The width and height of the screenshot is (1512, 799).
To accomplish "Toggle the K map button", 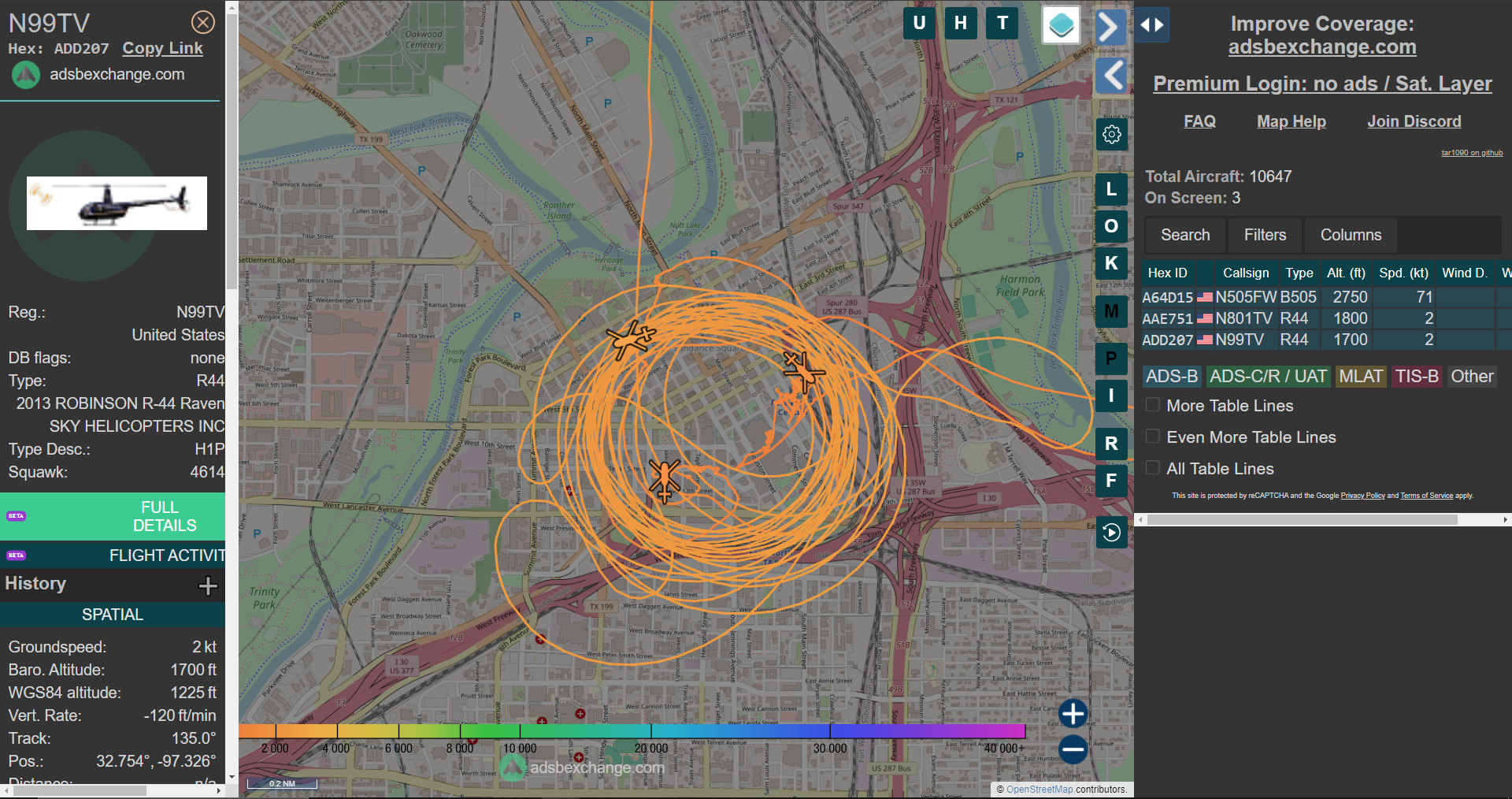I will (1111, 263).
